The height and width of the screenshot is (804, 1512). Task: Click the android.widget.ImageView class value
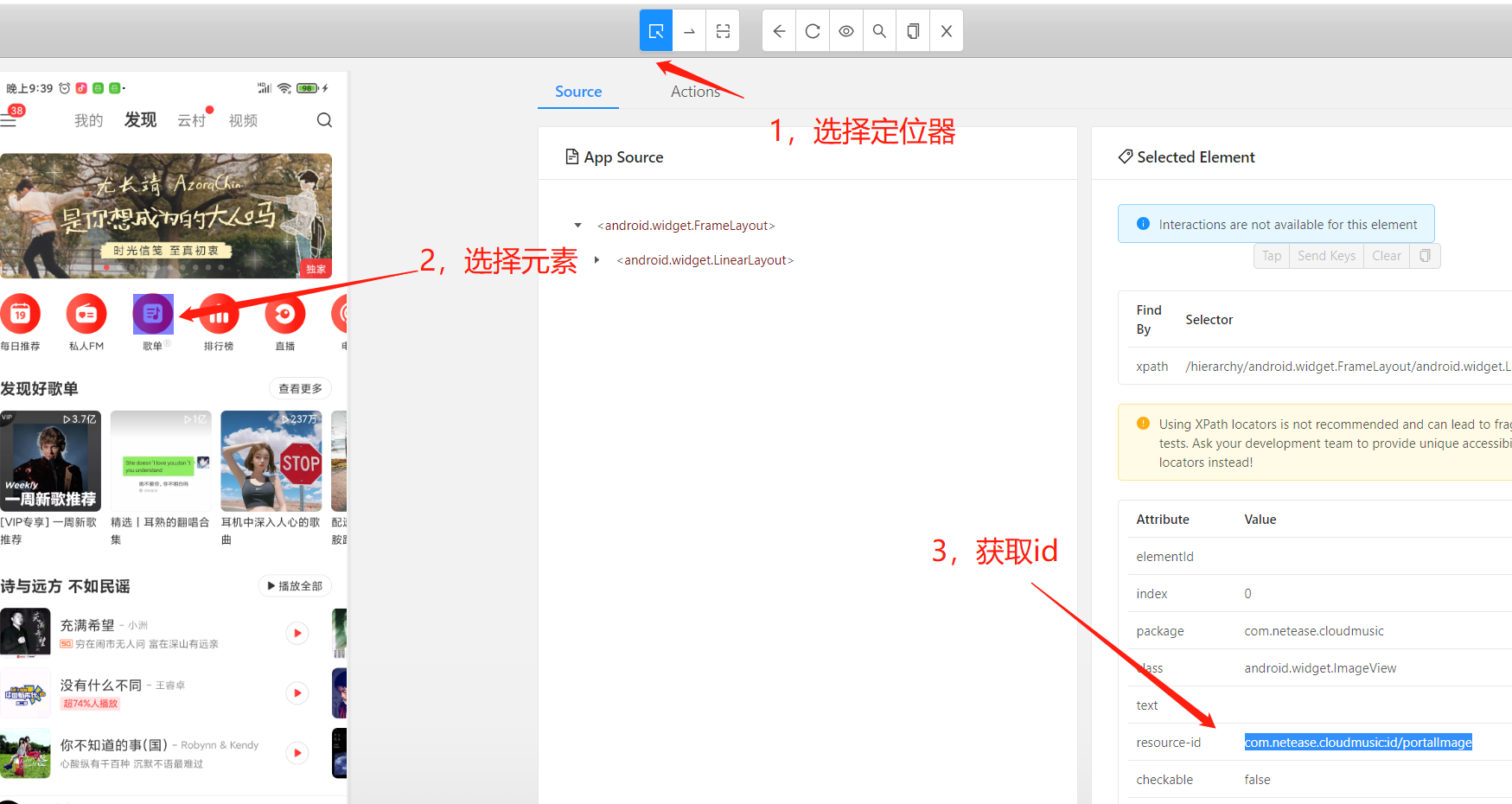pos(1320,668)
